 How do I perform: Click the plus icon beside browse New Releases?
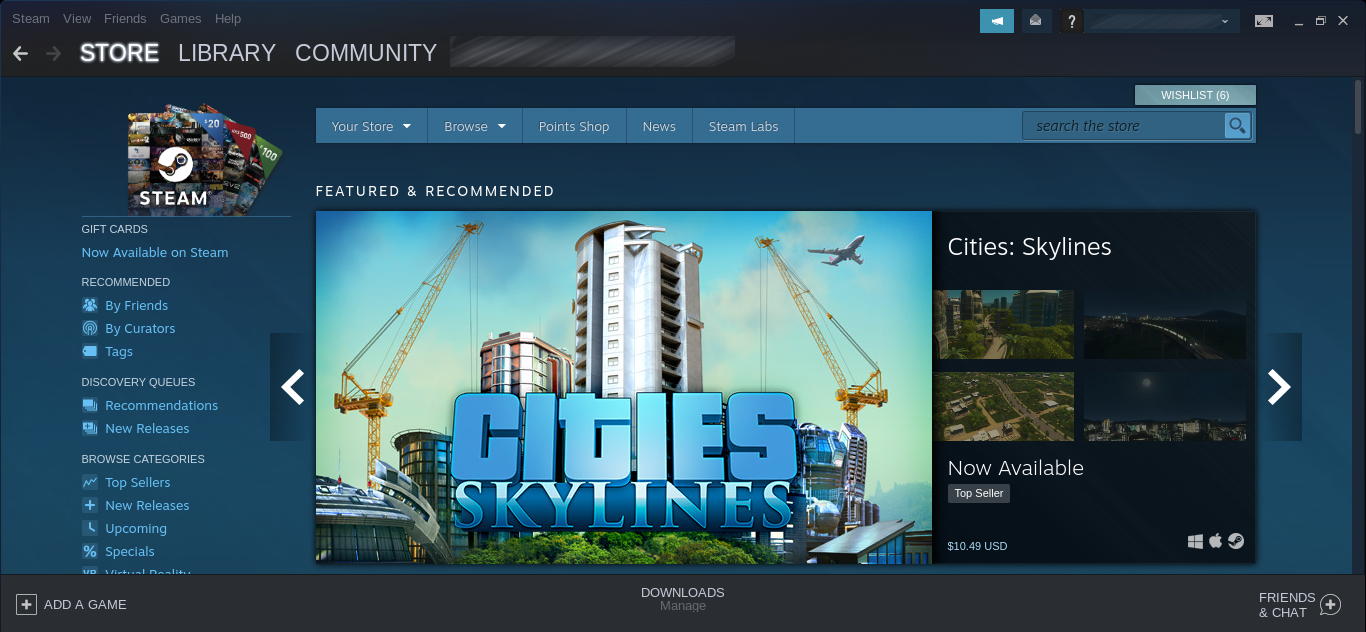click(90, 505)
